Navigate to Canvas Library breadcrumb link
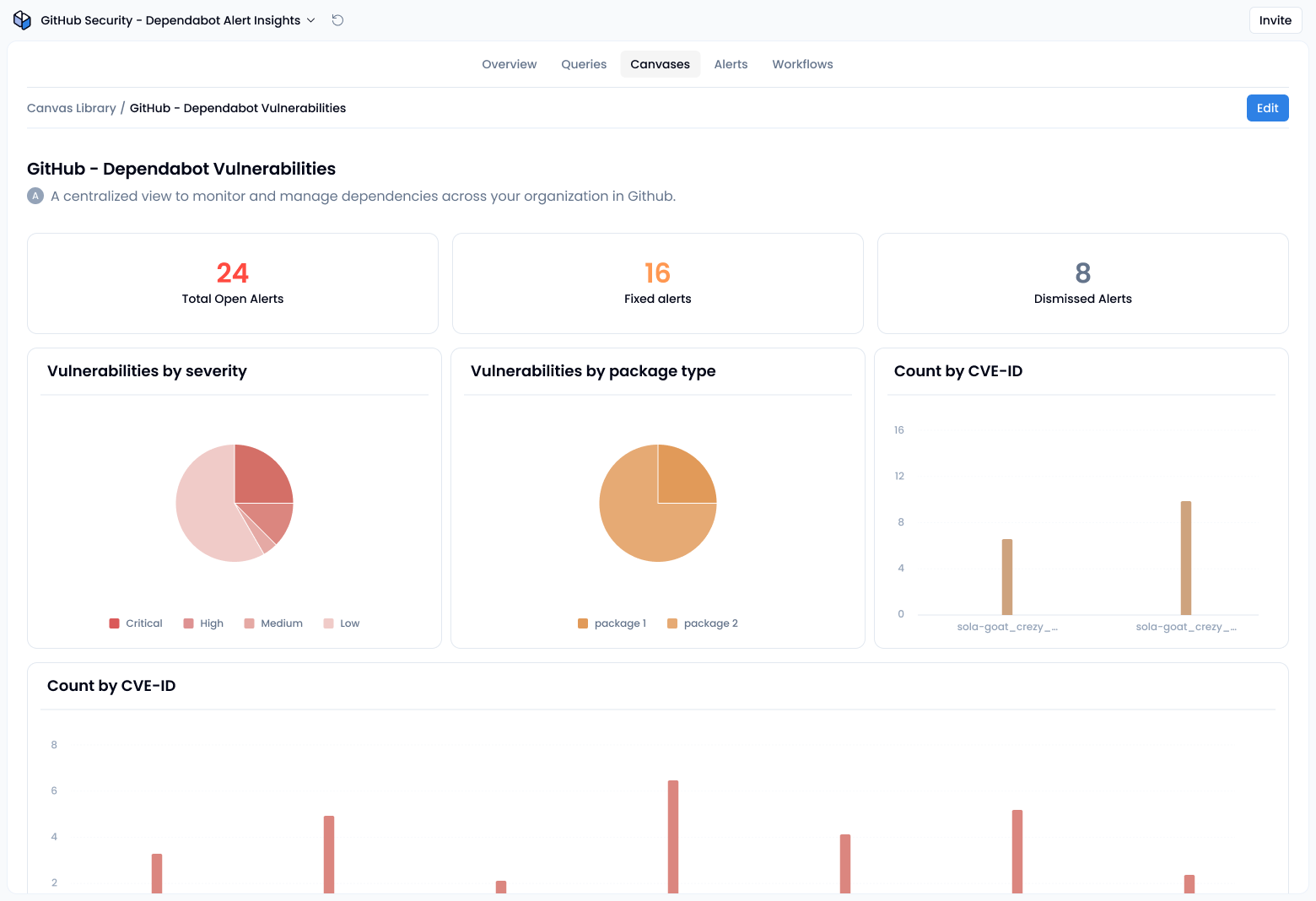This screenshot has height=901, width=1316. click(x=72, y=108)
